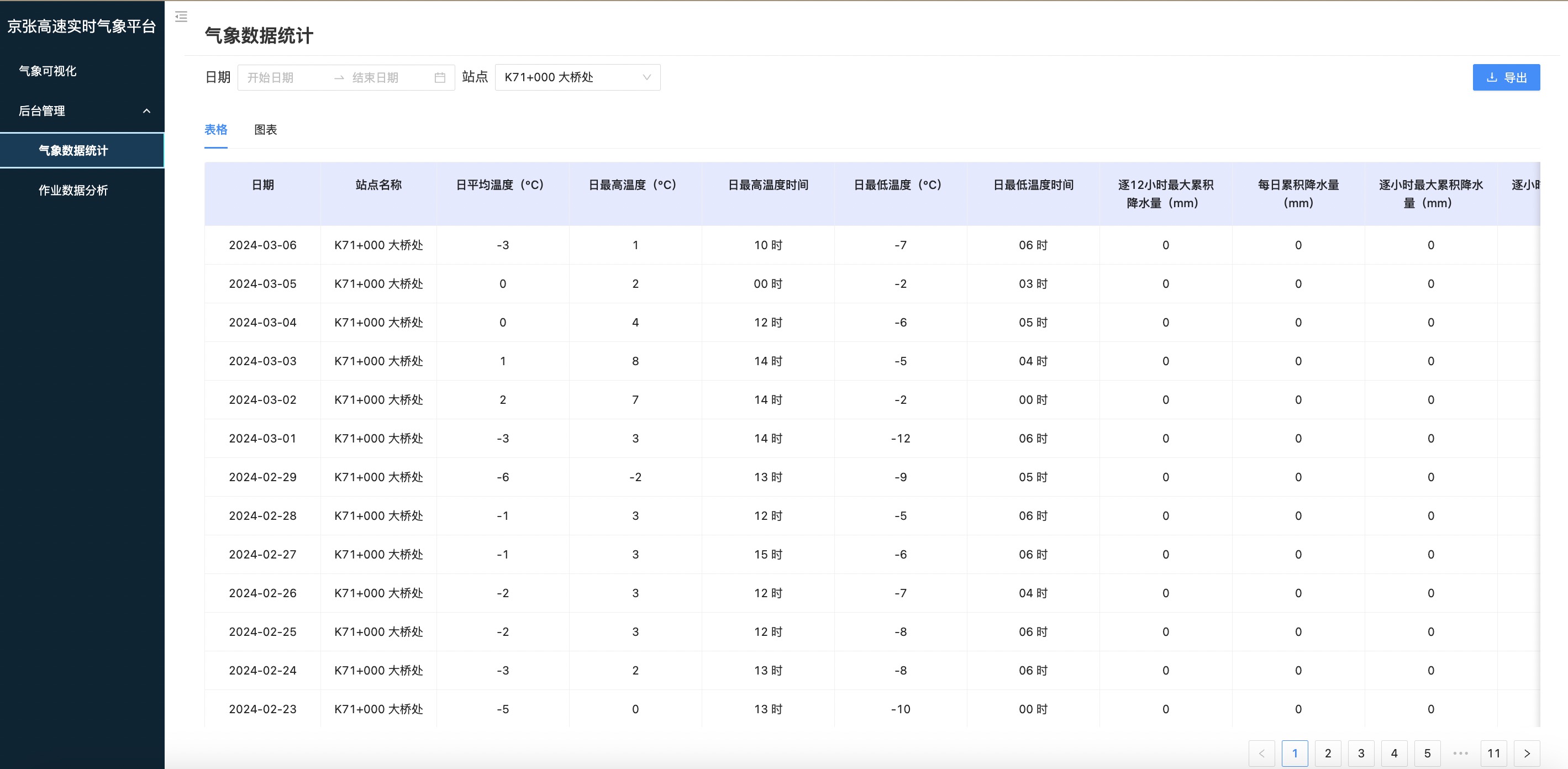Go to page 5 in pagination
Image resolution: width=1568 pixels, height=769 pixels.
[x=1428, y=753]
